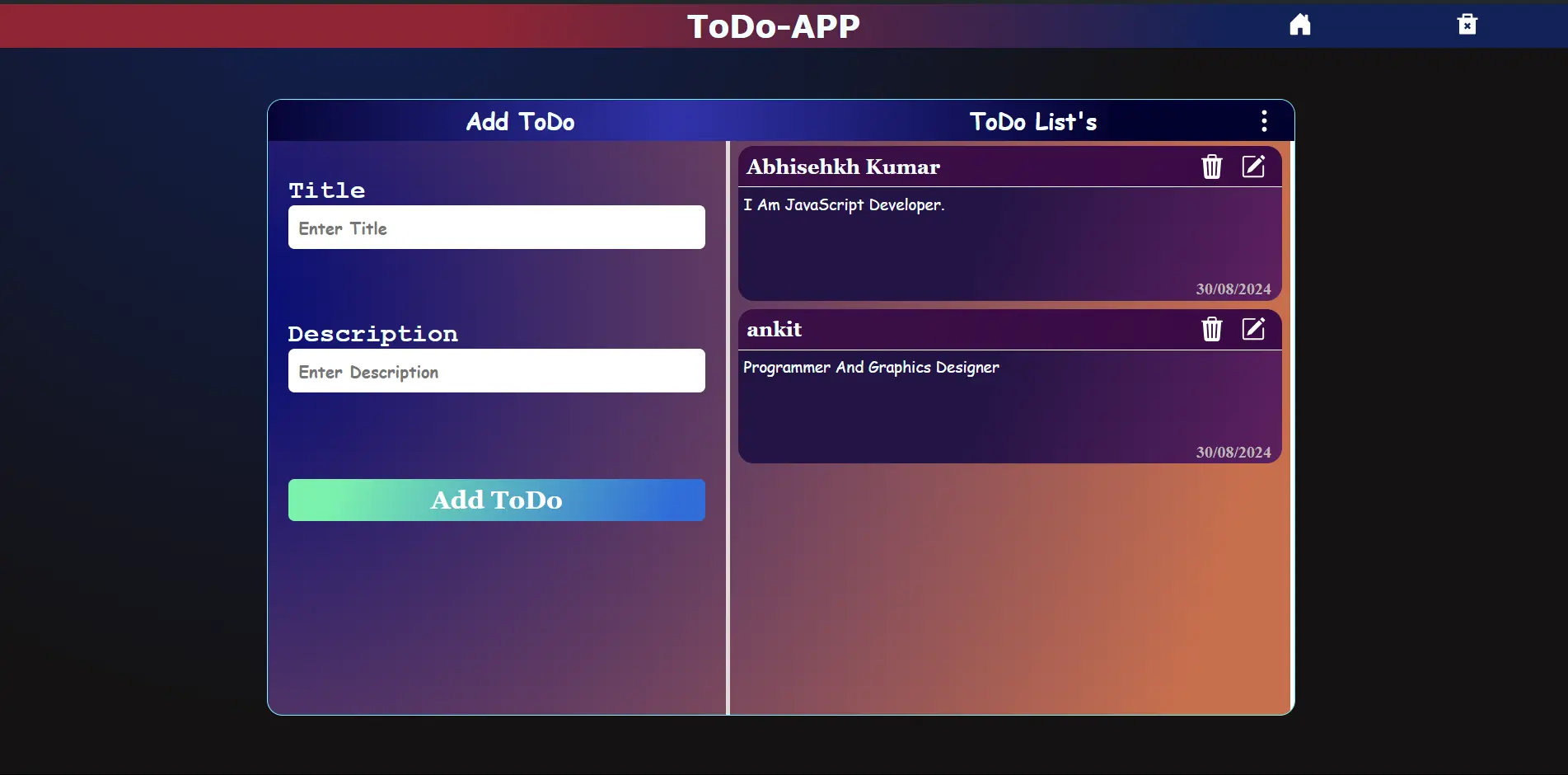The height and width of the screenshot is (775, 1568).
Task: Click text I Am JavaScript Developer.
Action: click(x=844, y=204)
